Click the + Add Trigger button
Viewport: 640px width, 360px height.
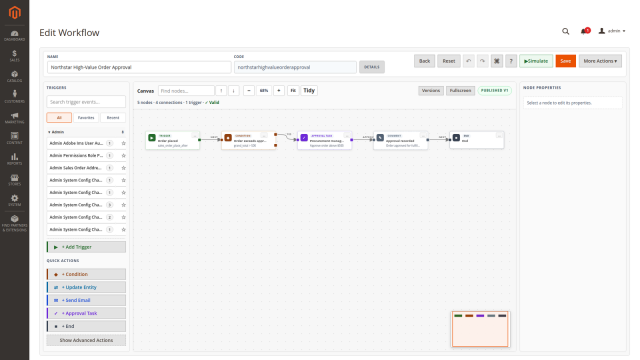click(x=86, y=247)
